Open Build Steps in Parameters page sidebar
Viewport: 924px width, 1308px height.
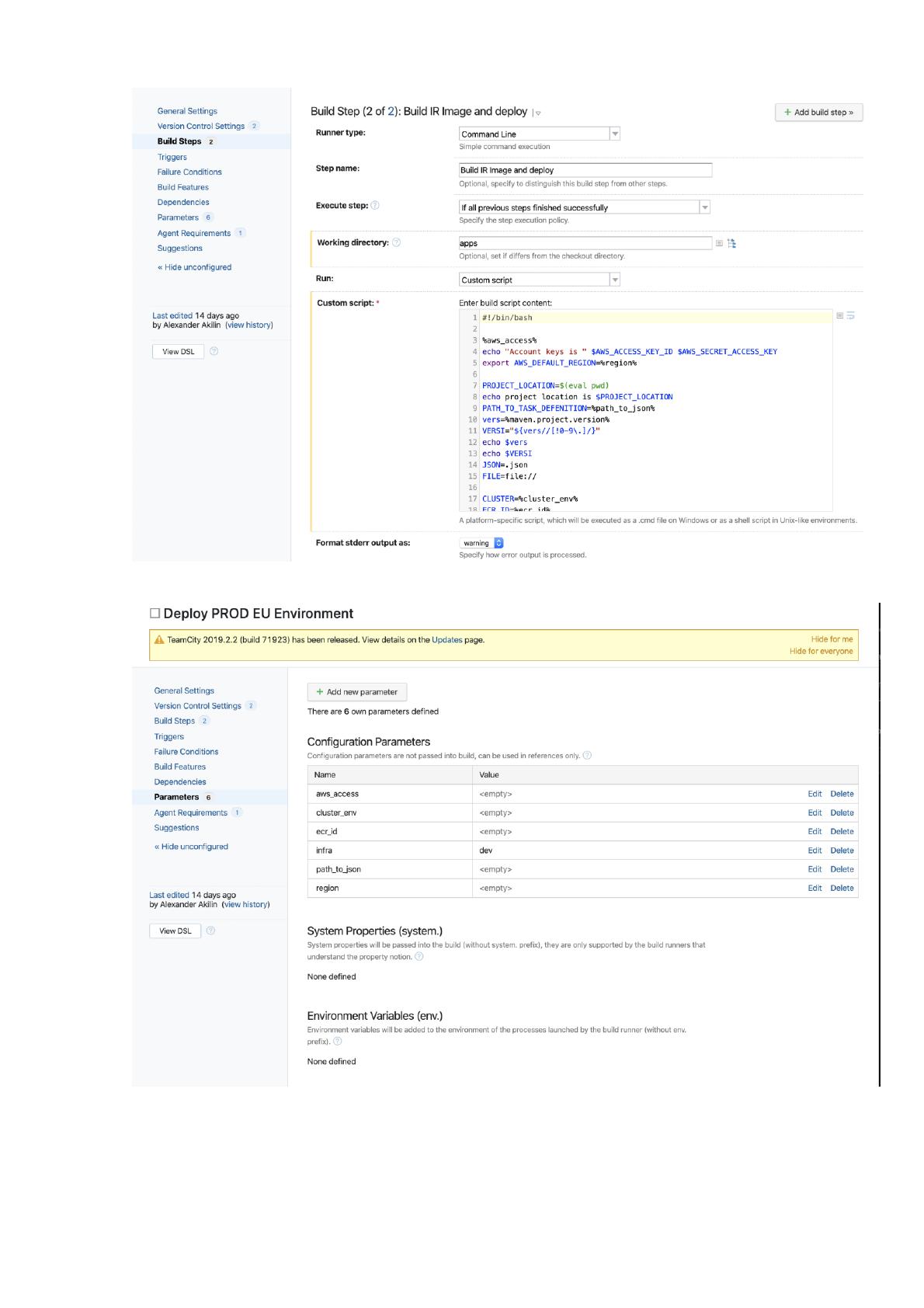click(x=175, y=721)
